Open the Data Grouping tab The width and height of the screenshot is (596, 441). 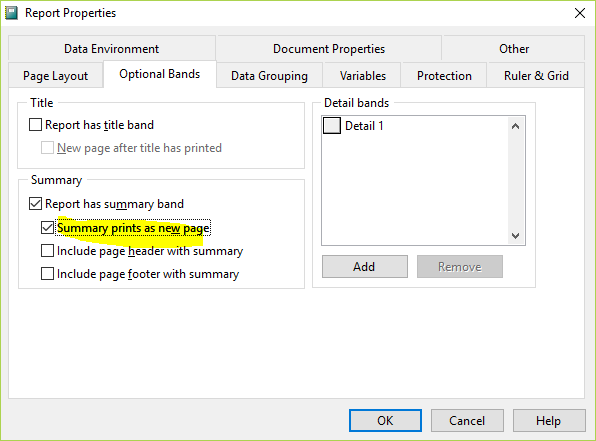[269, 75]
